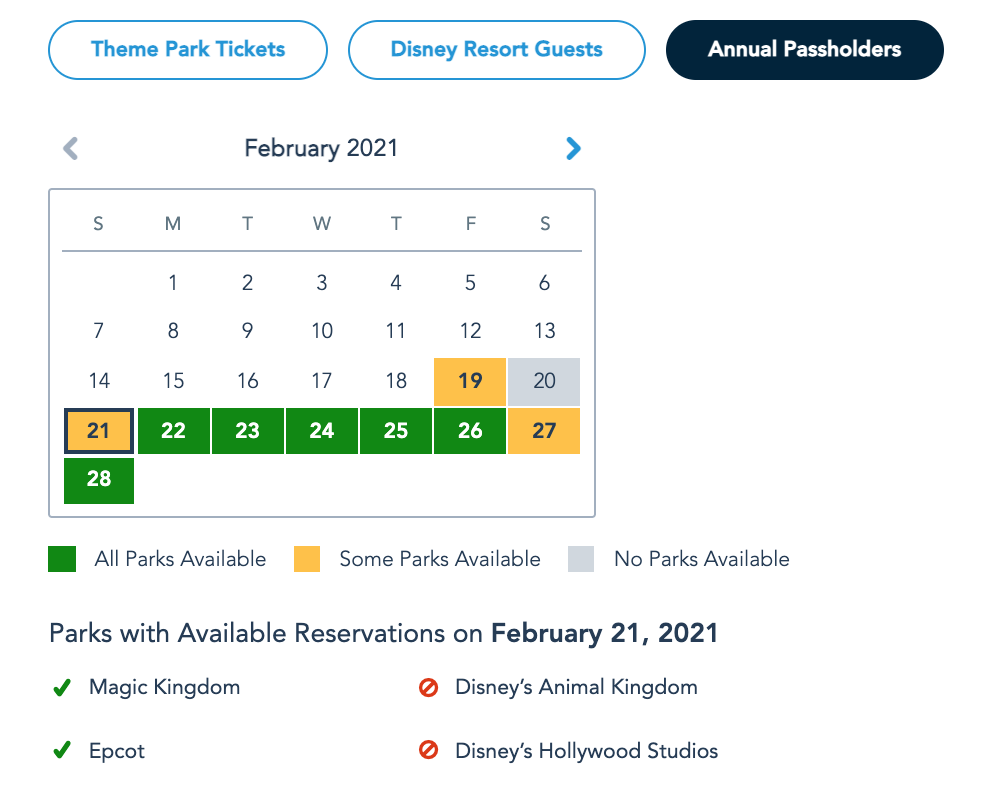Click yellow Some Parks Available legend swatch

pyautogui.click(x=307, y=559)
